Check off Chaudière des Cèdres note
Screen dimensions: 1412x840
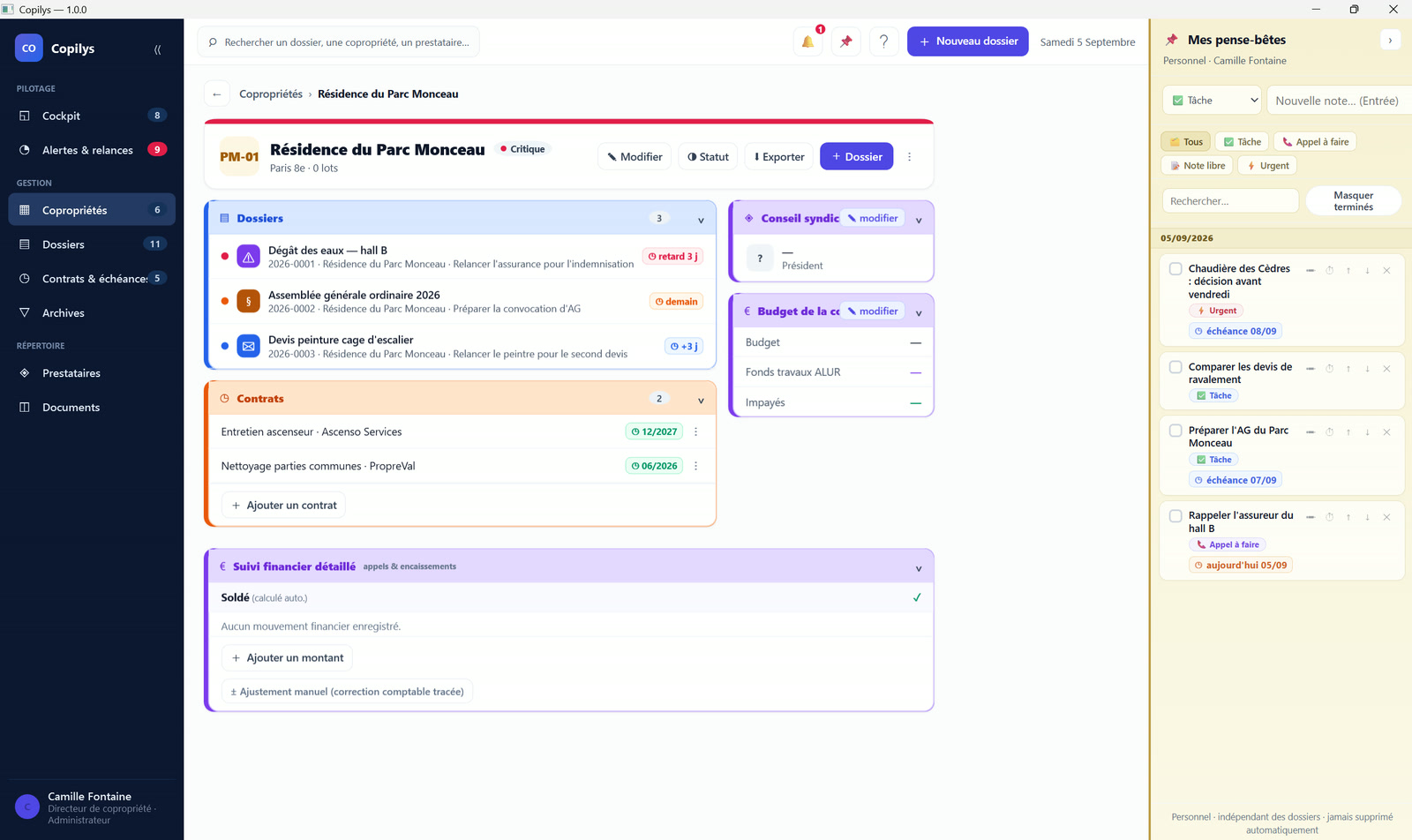coord(1175,269)
